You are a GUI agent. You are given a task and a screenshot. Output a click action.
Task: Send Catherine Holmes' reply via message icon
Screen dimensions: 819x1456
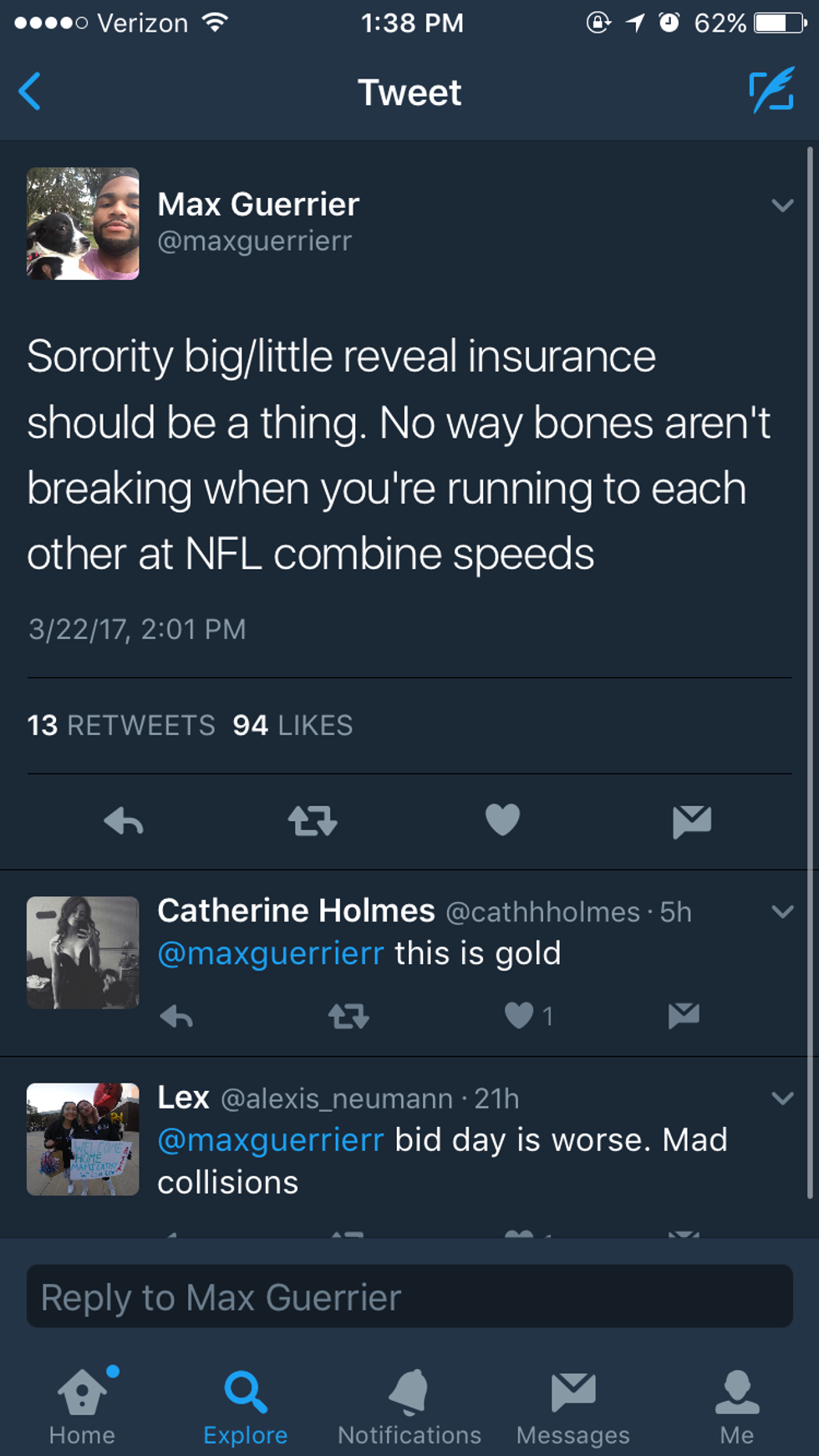pos(684,1015)
